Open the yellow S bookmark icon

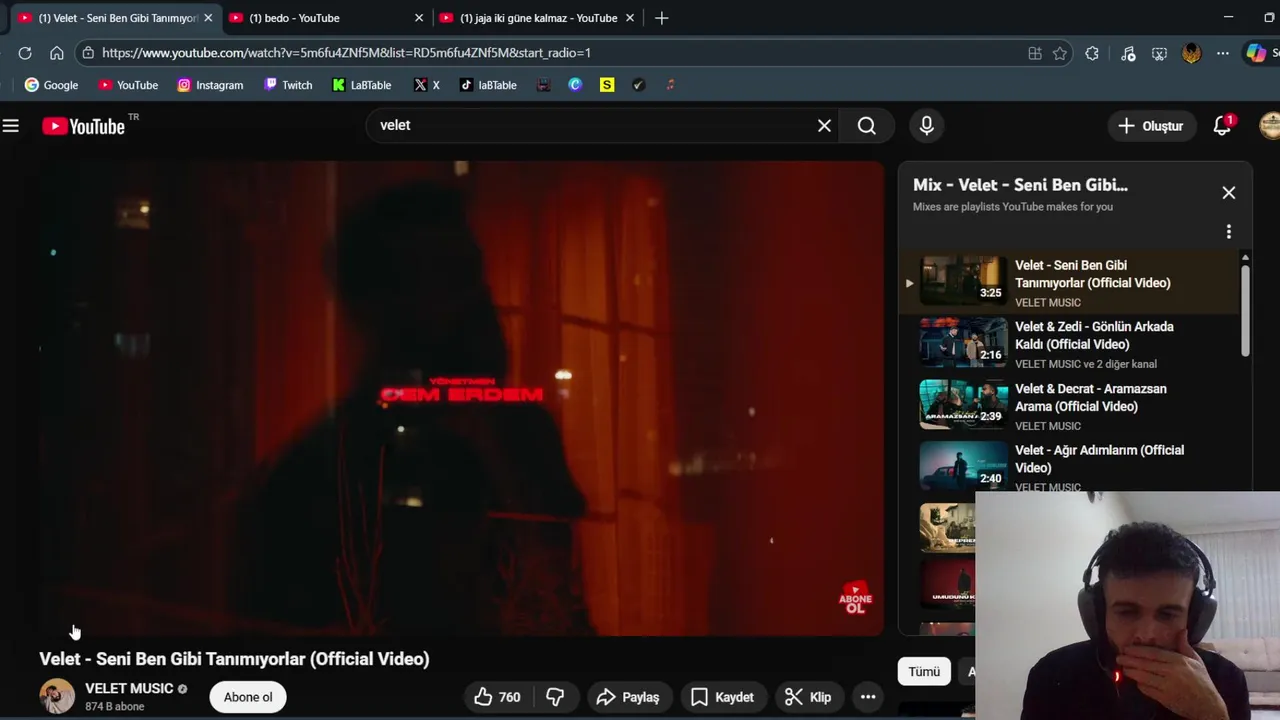click(607, 85)
